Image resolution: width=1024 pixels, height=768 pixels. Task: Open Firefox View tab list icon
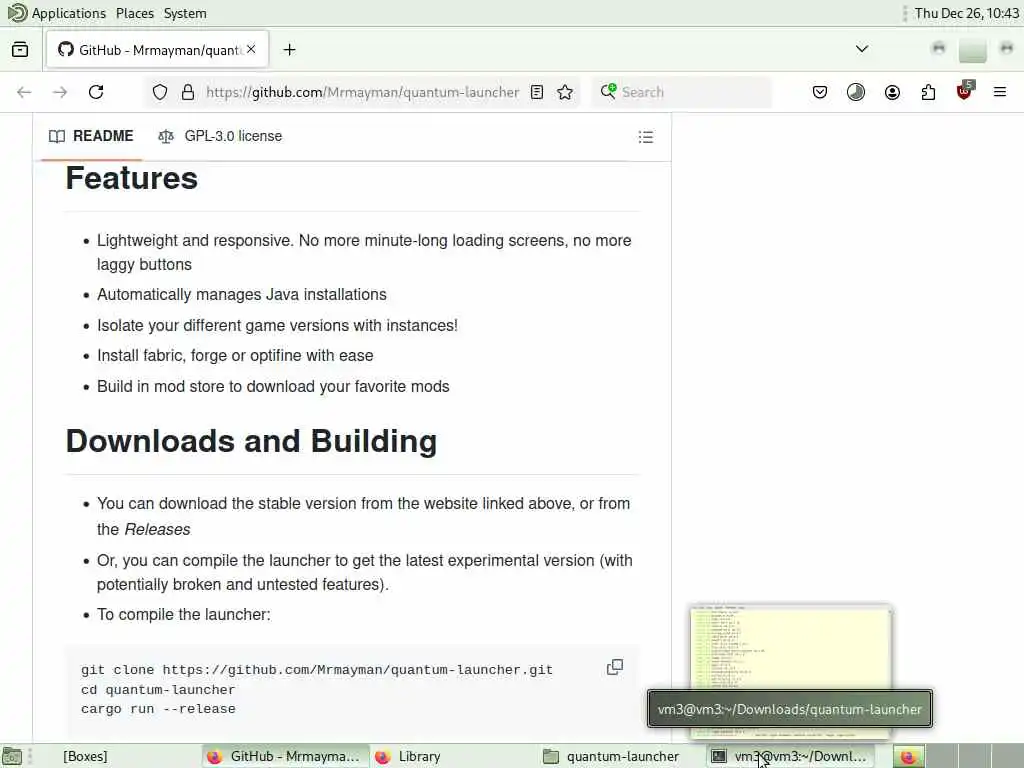click(20, 50)
